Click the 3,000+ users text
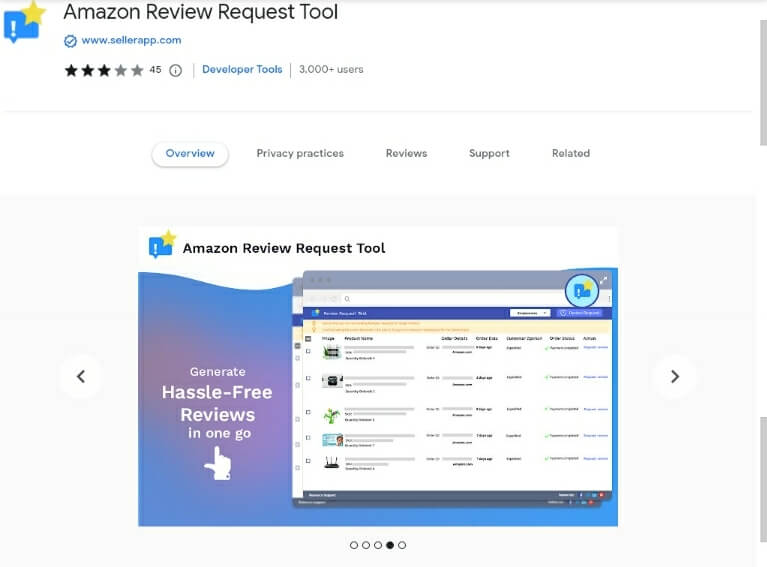 (331, 69)
